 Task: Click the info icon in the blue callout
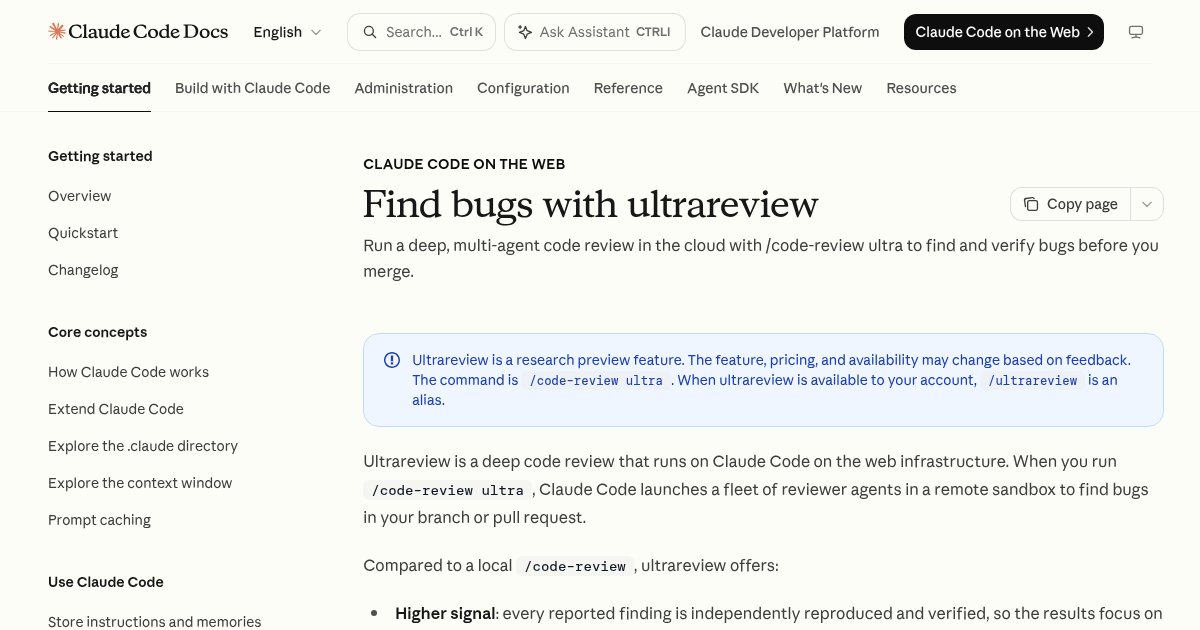click(x=392, y=360)
